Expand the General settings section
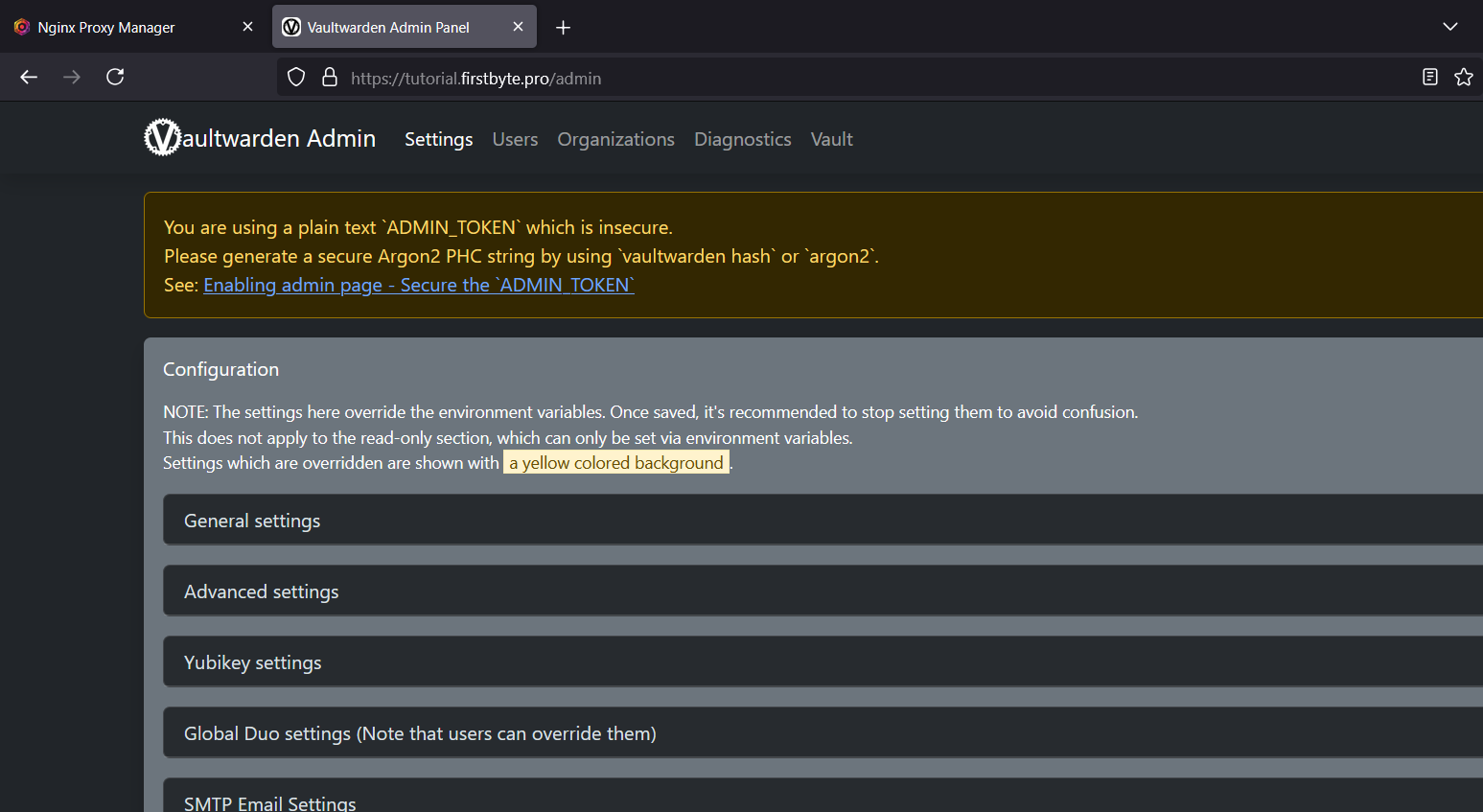 [x=252, y=520]
